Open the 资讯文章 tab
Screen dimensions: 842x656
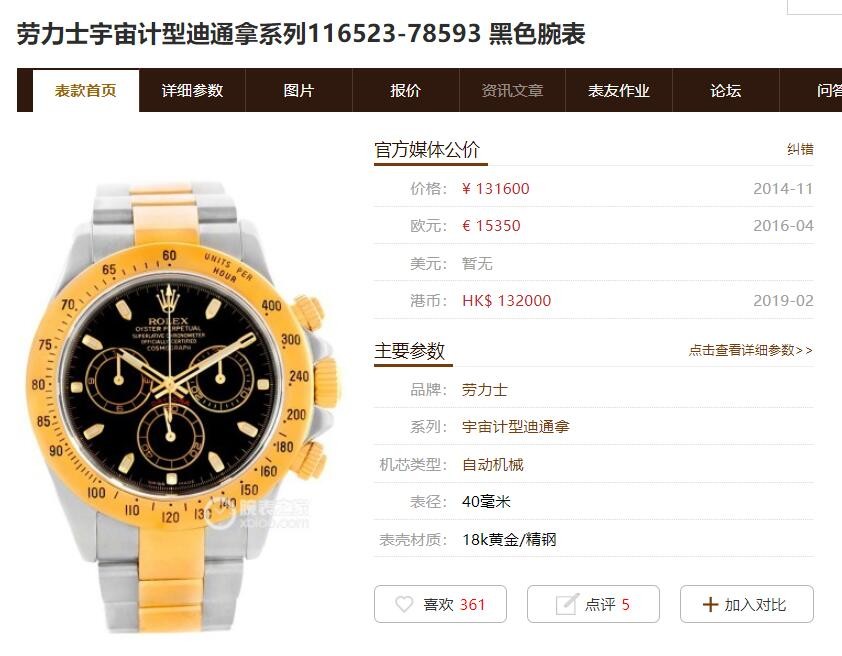[x=512, y=90]
